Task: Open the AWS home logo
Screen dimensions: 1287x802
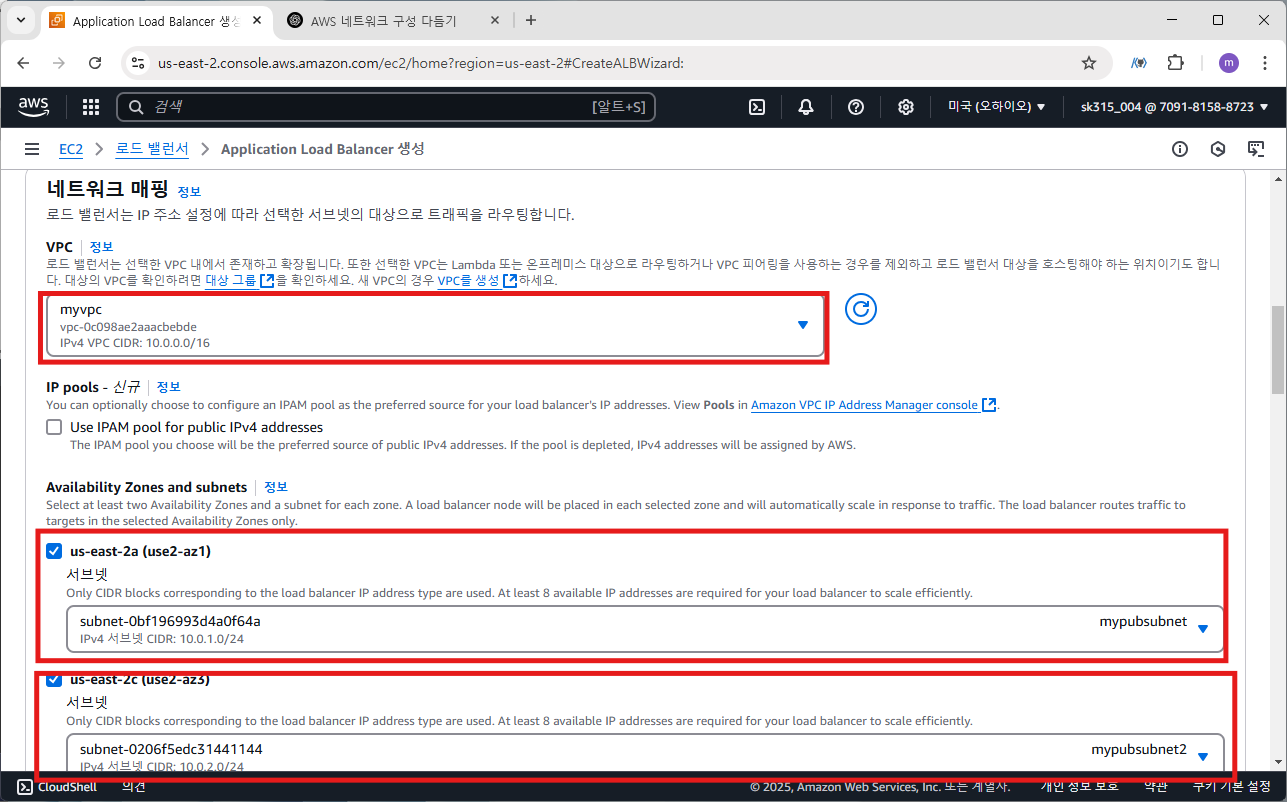Action: (x=33, y=107)
